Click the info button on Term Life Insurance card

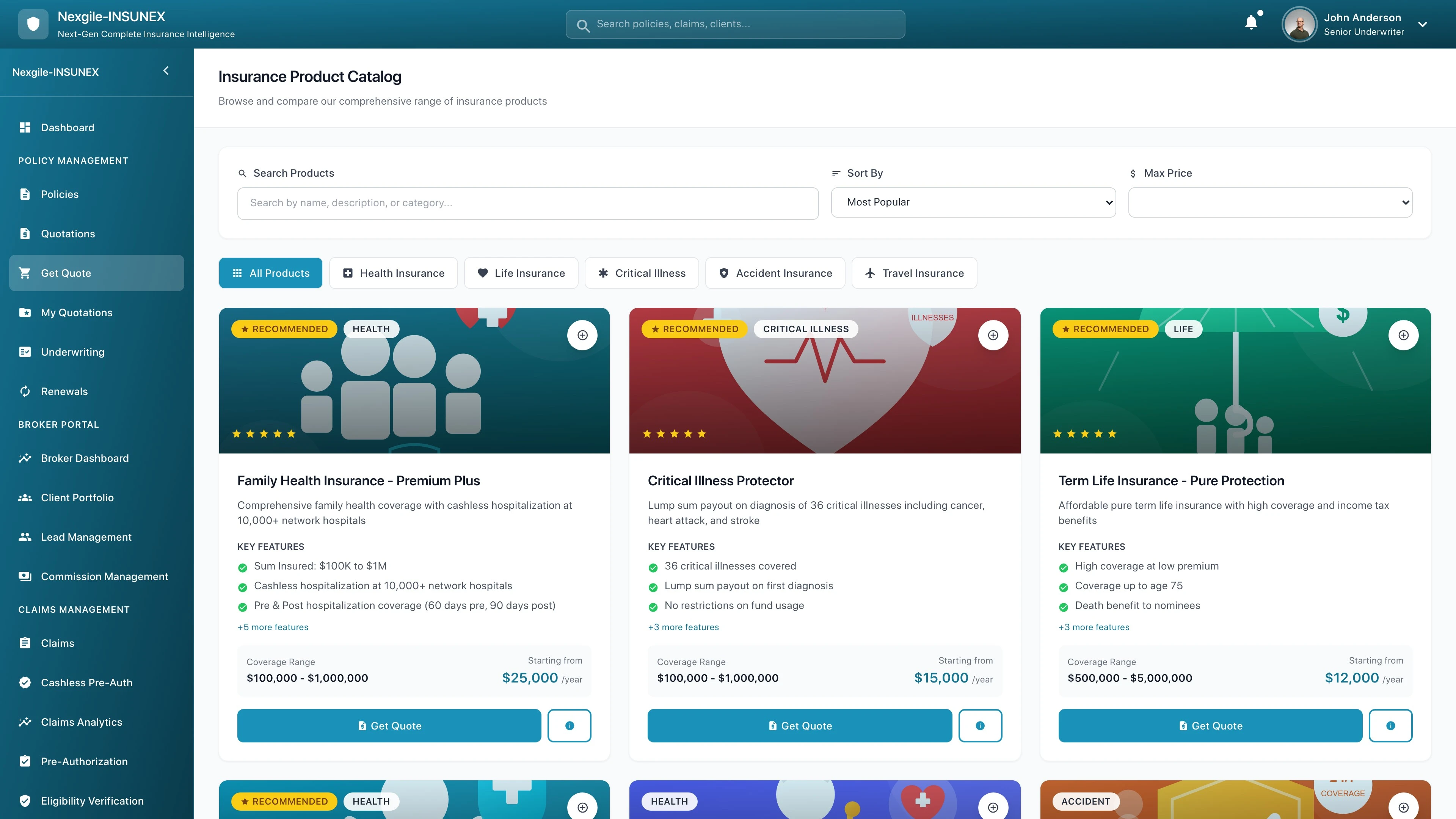pos(1390,726)
